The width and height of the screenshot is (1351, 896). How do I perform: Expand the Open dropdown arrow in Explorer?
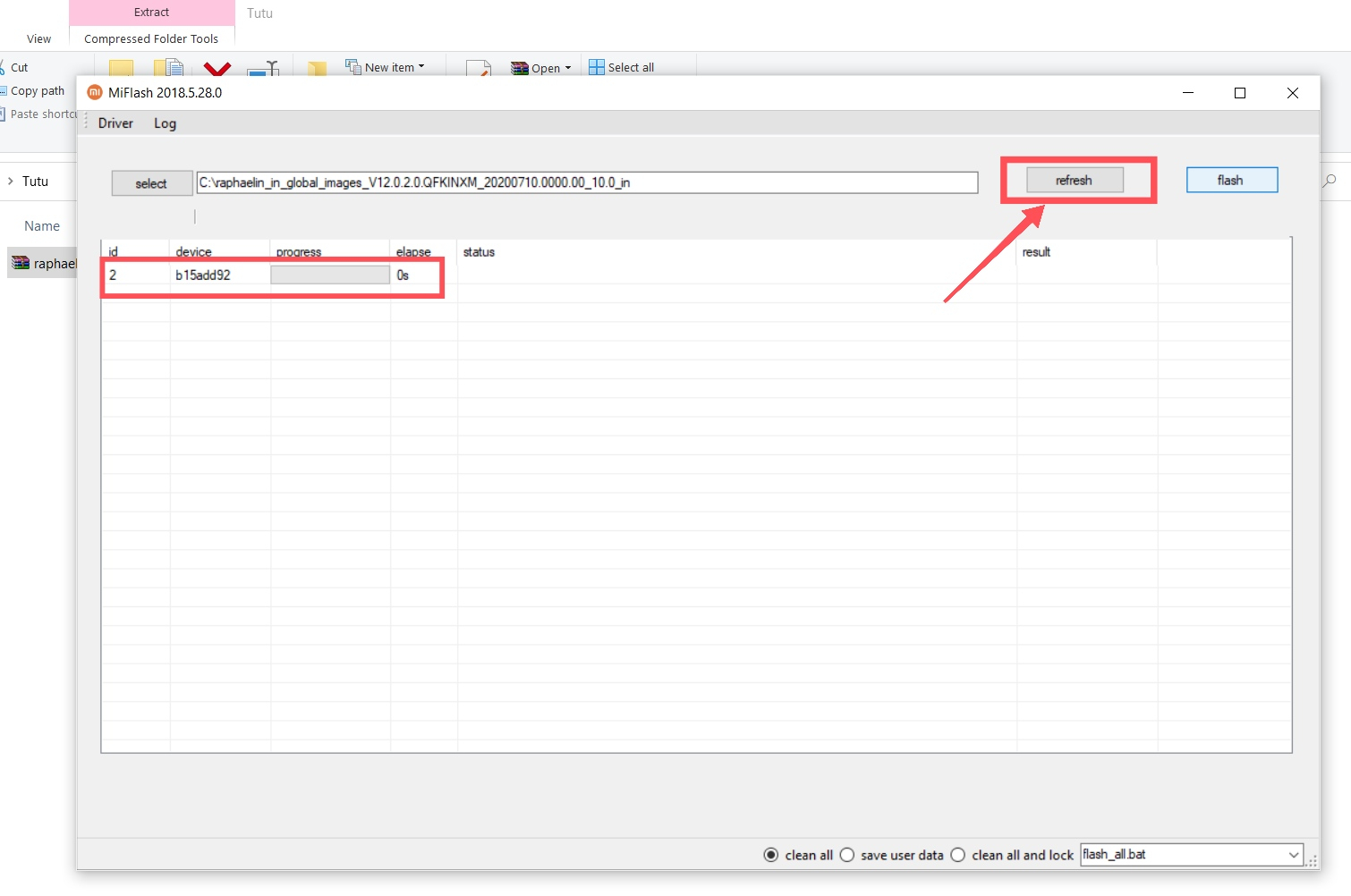point(568,68)
